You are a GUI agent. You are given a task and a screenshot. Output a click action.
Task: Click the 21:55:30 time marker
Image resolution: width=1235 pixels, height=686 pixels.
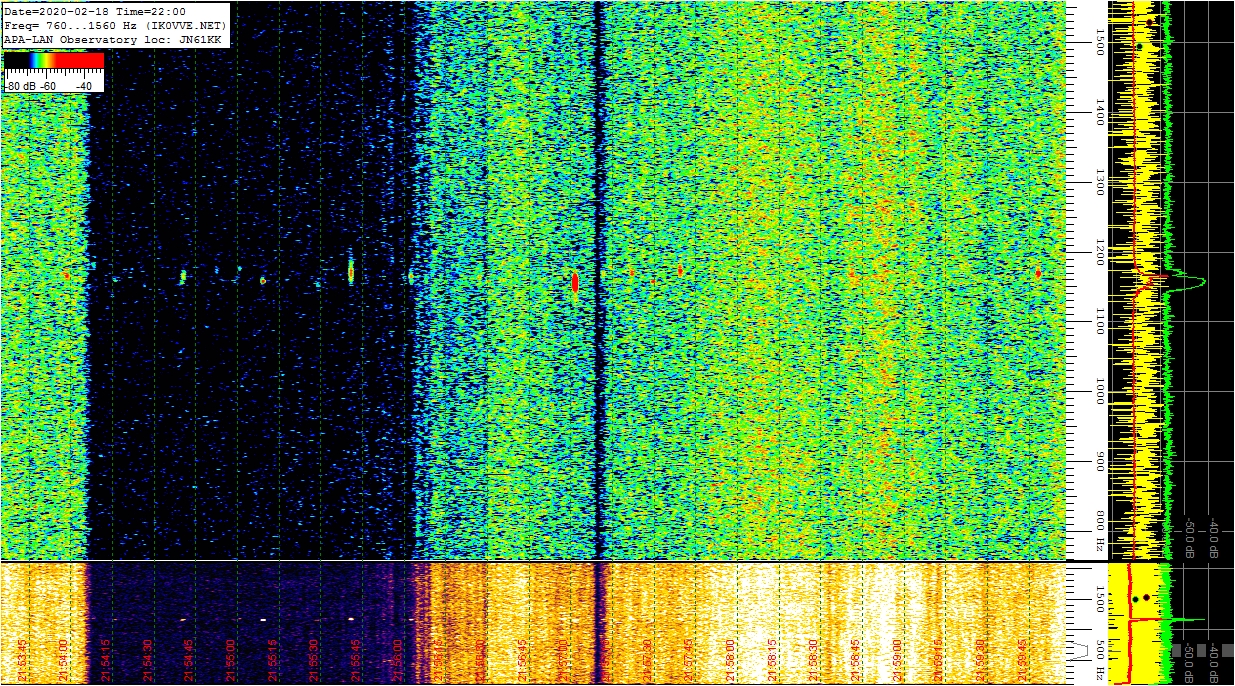click(x=315, y=660)
